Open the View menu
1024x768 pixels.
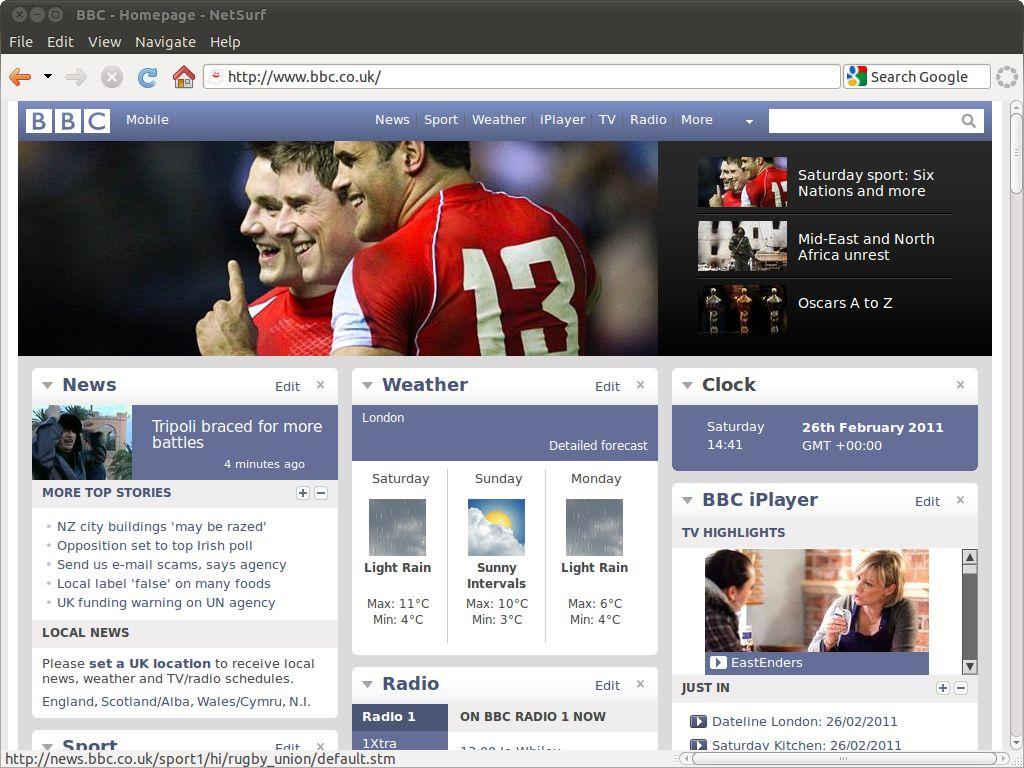tap(104, 42)
